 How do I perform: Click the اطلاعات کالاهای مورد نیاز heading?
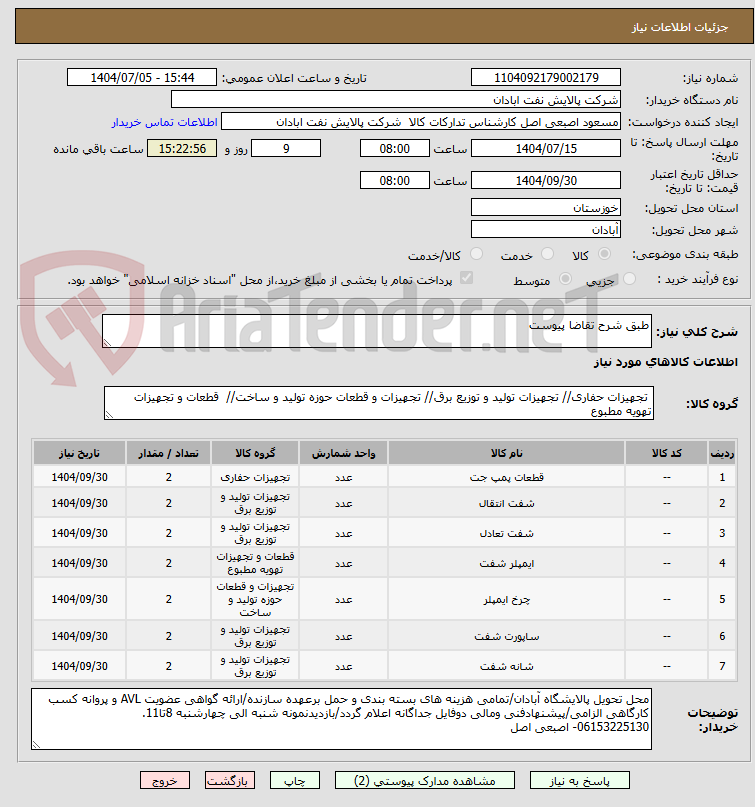tap(665, 362)
